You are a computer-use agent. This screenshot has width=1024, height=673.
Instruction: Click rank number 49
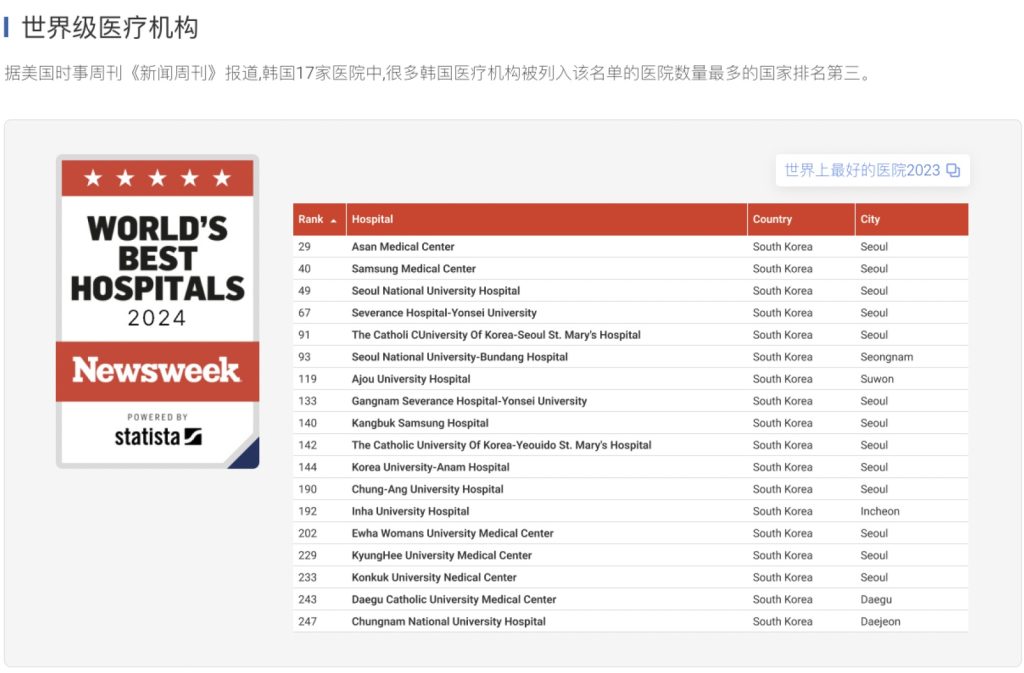point(304,291)
